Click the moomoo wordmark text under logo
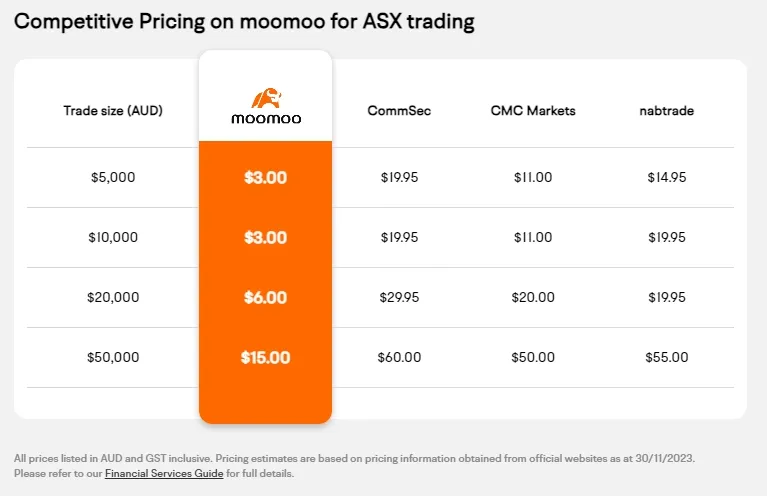The width and height of the screenshot is (767, 496). pos(267,118)
